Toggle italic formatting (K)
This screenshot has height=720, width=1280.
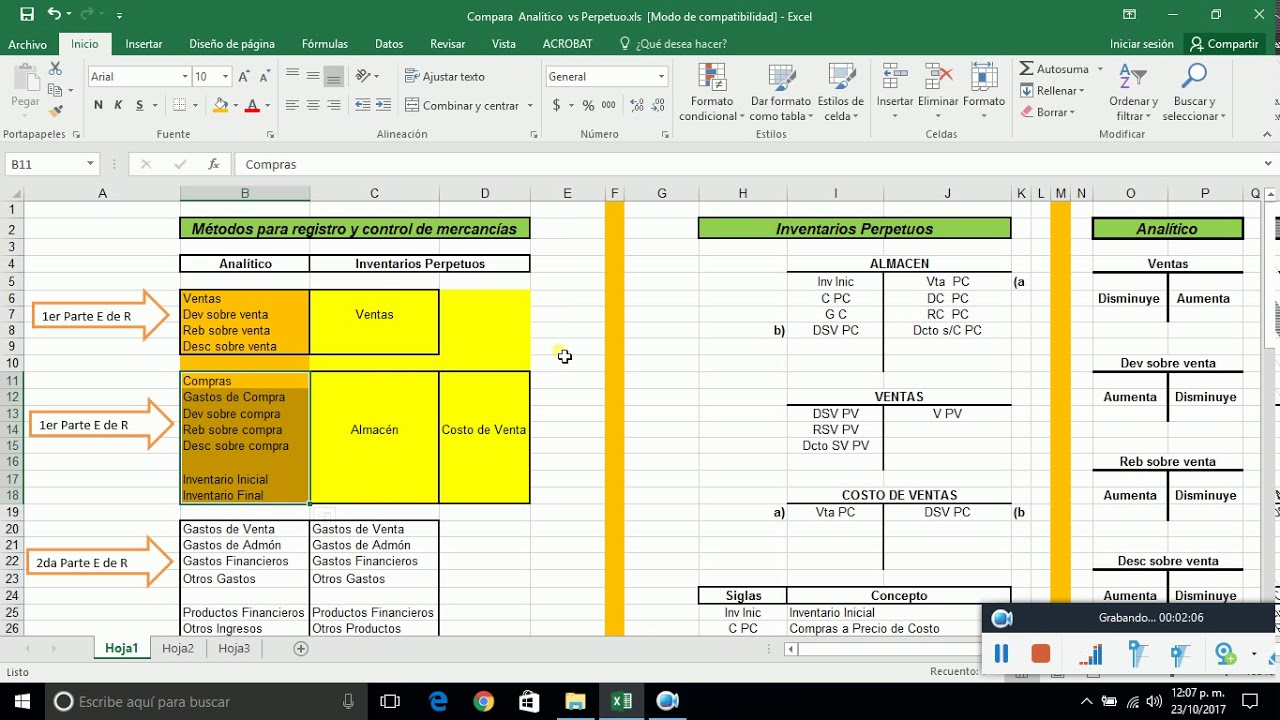(118, 105)
